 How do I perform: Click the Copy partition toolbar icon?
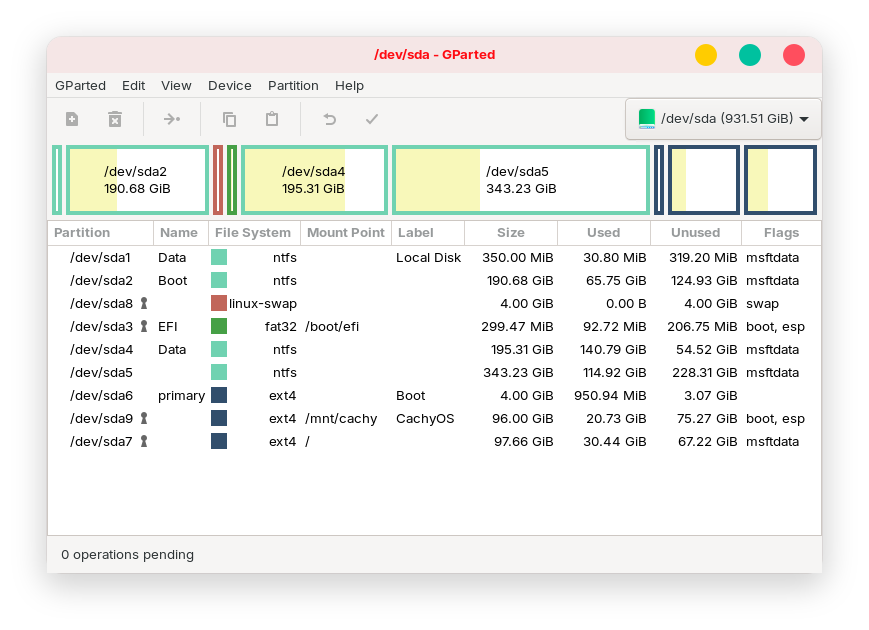pyautogui.click(x=229, y=119)
